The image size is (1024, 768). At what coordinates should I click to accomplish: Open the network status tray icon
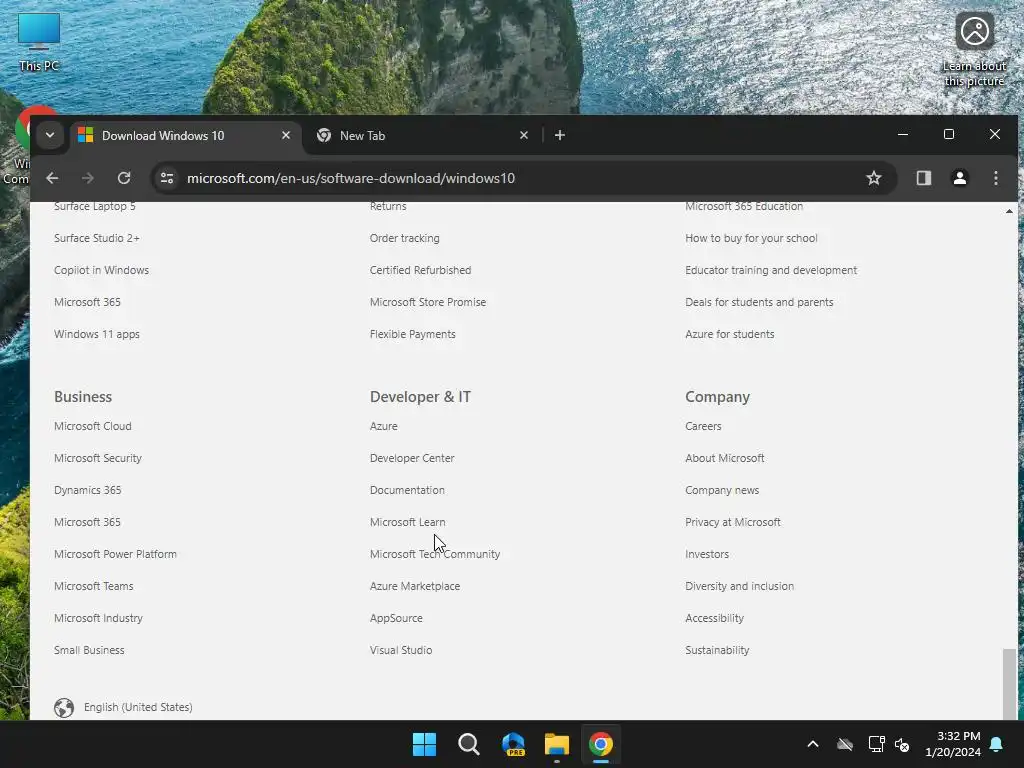pyautogui.click(x=876, y=744)
